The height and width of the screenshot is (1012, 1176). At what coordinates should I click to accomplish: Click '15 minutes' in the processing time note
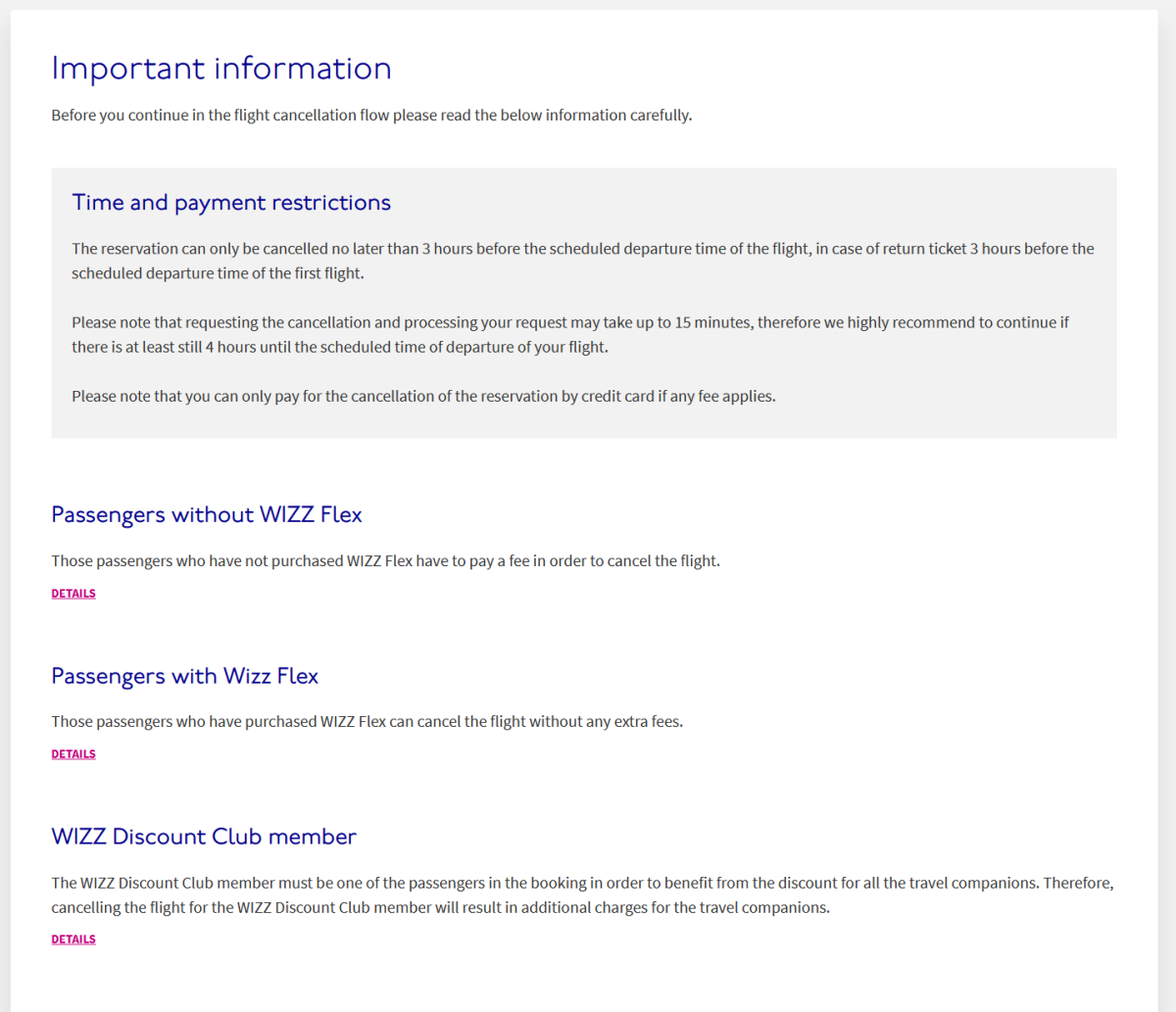(x=712, y=322)
